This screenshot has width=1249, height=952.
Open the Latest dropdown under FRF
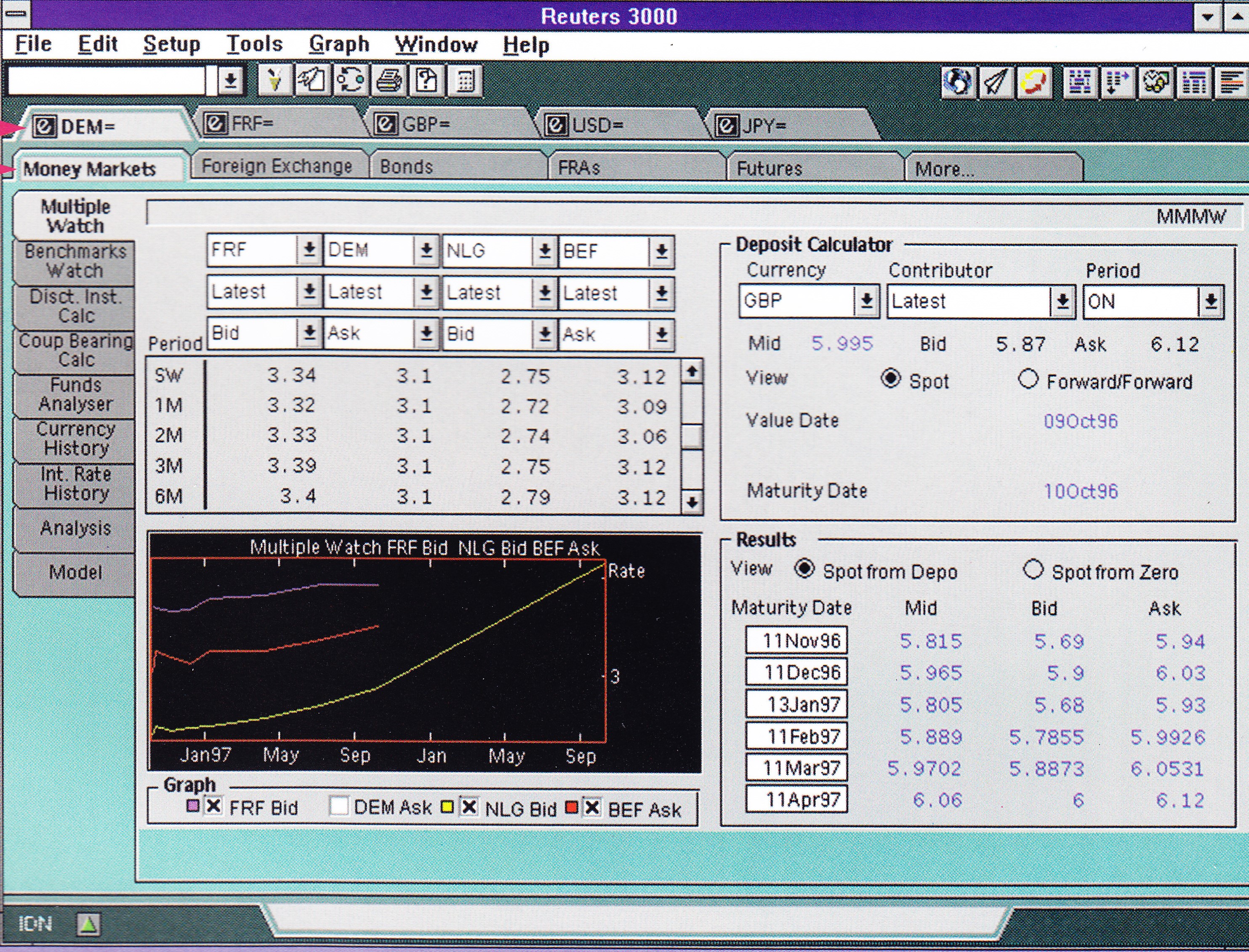pos(309,292)
